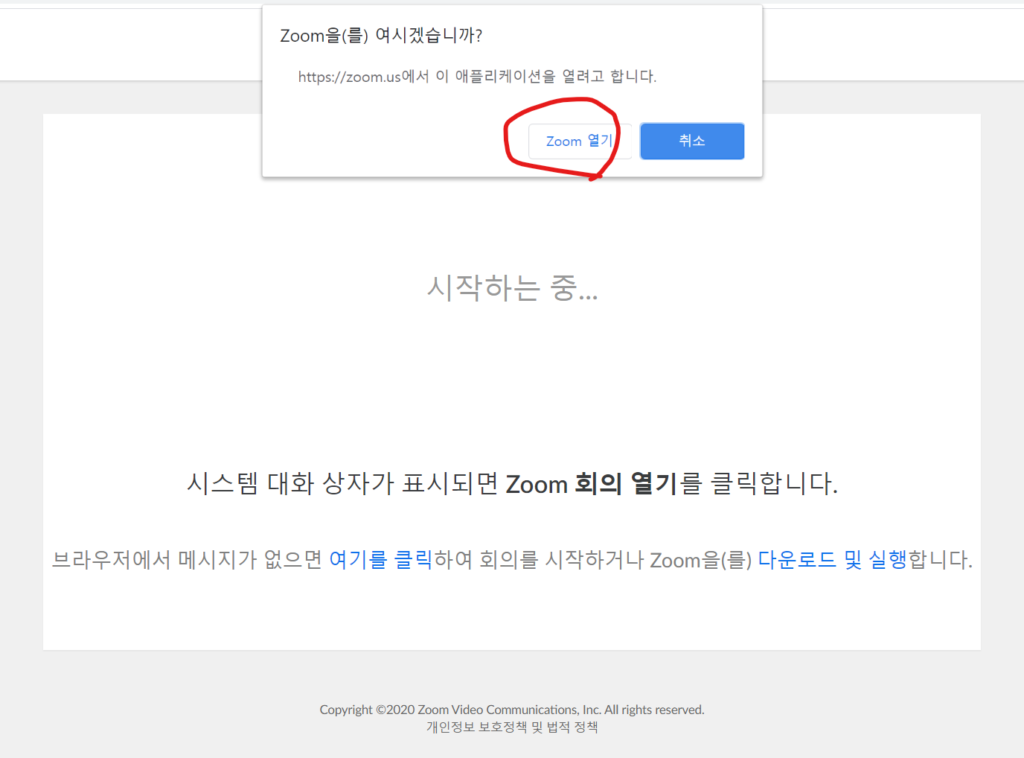Select the 'Zoom을(를) 여시겠습니까?' dialog title
1024x758 pixels.
click(381, 35)
